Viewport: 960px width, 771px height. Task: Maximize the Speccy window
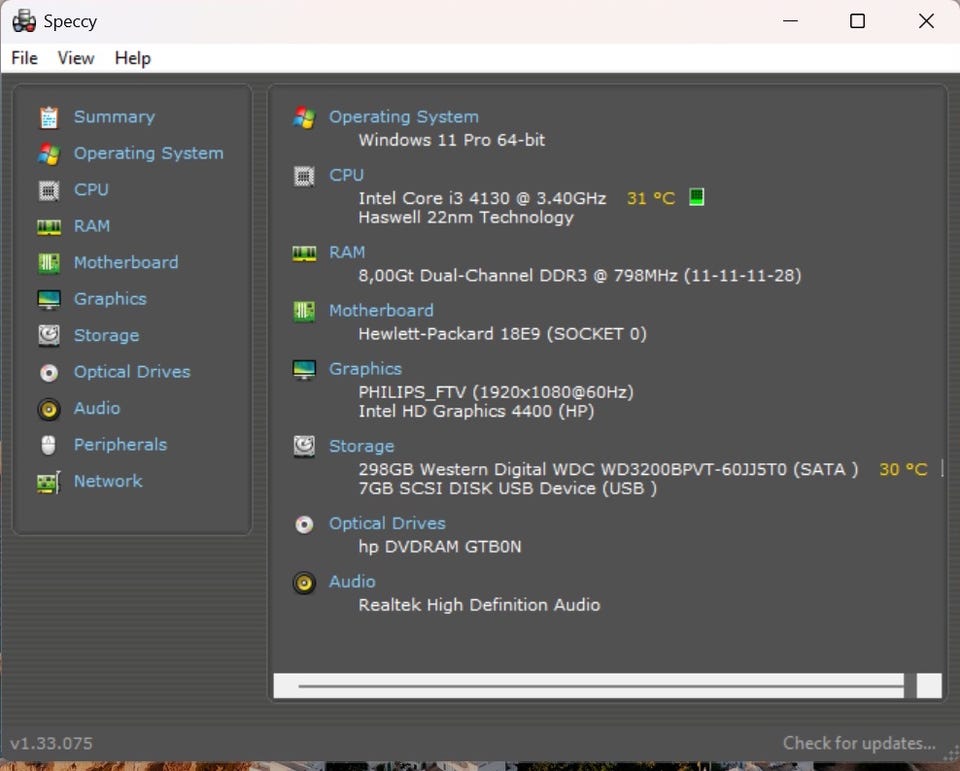(x=857, y=21)
